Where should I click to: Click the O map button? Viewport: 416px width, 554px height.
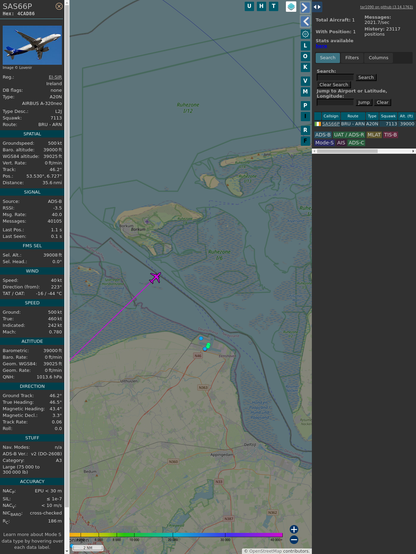(x=305, y=56)
